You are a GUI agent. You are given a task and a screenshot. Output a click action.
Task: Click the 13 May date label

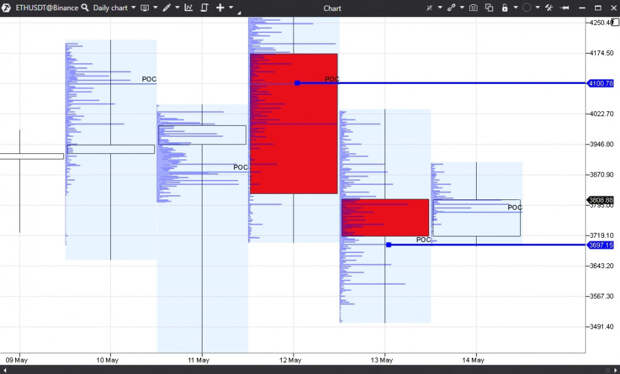point(382,360)
